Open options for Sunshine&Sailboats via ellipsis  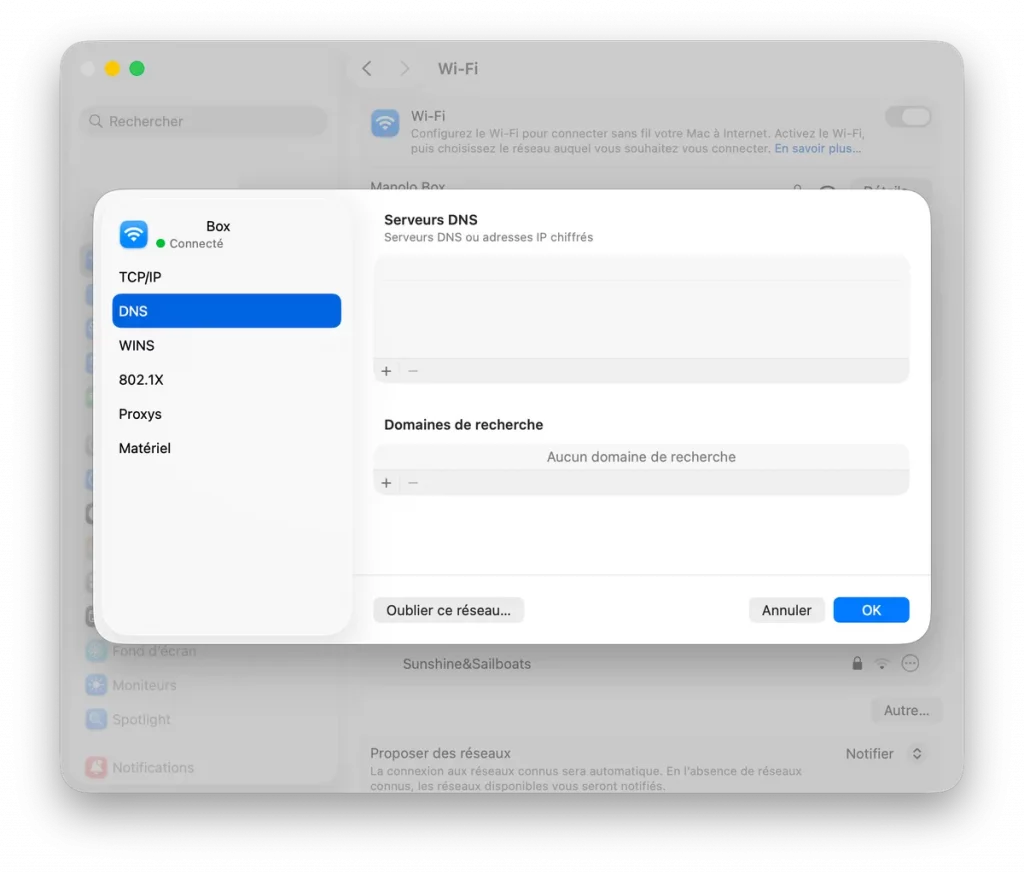(x=909, y=663)
